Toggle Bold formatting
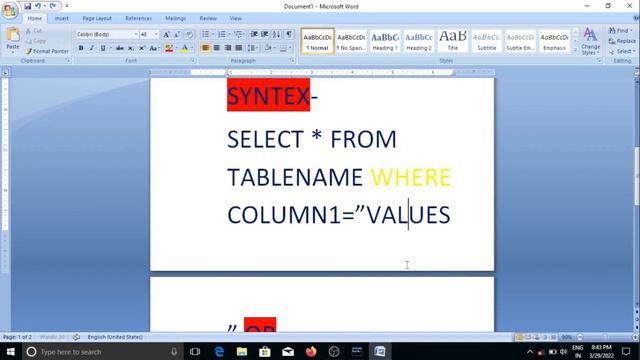Screen dimensions: 640x360 [x=81, y=48]
